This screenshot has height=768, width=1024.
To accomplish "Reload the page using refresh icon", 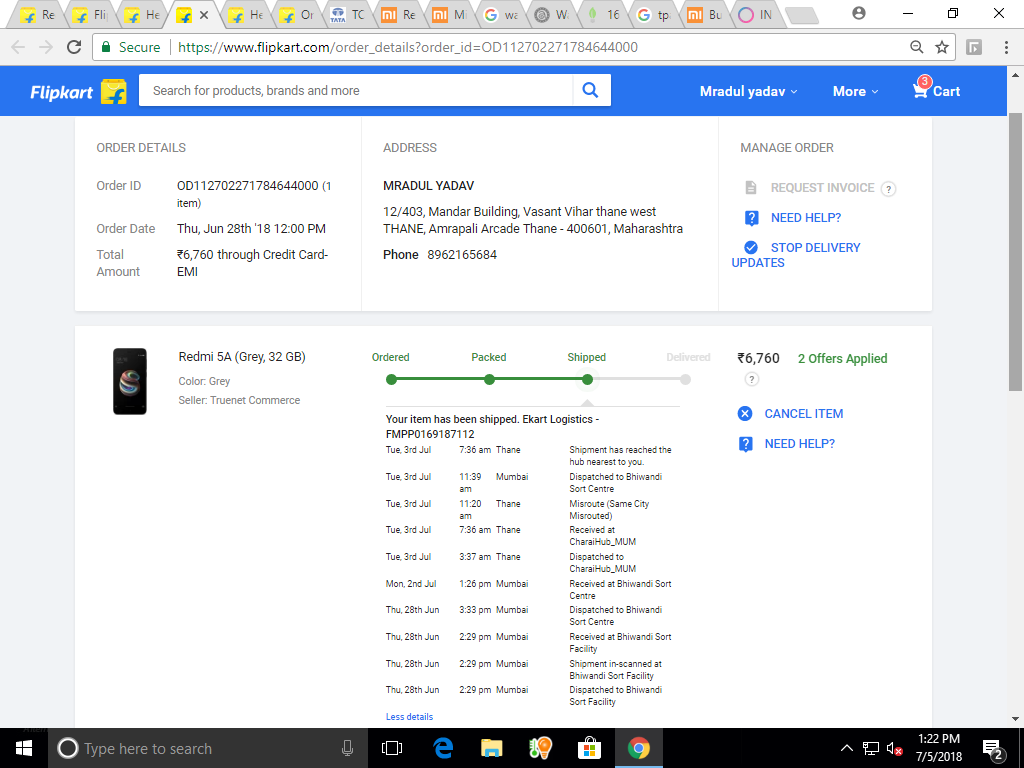I will (x=74, y=47).
